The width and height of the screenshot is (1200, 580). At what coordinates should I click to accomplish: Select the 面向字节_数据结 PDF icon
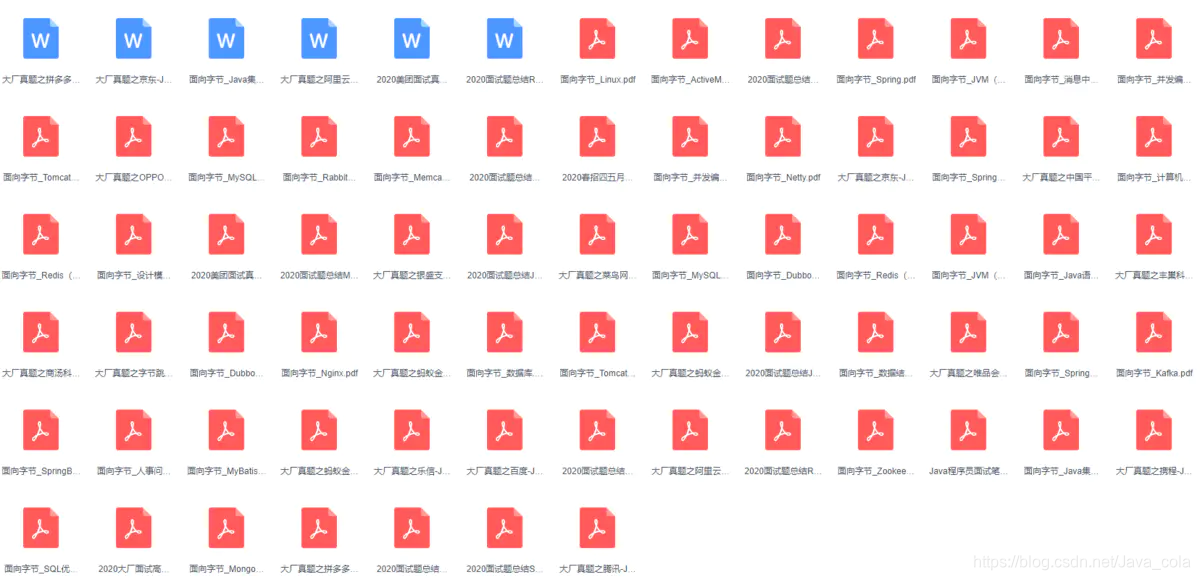(x=876, y=333)
